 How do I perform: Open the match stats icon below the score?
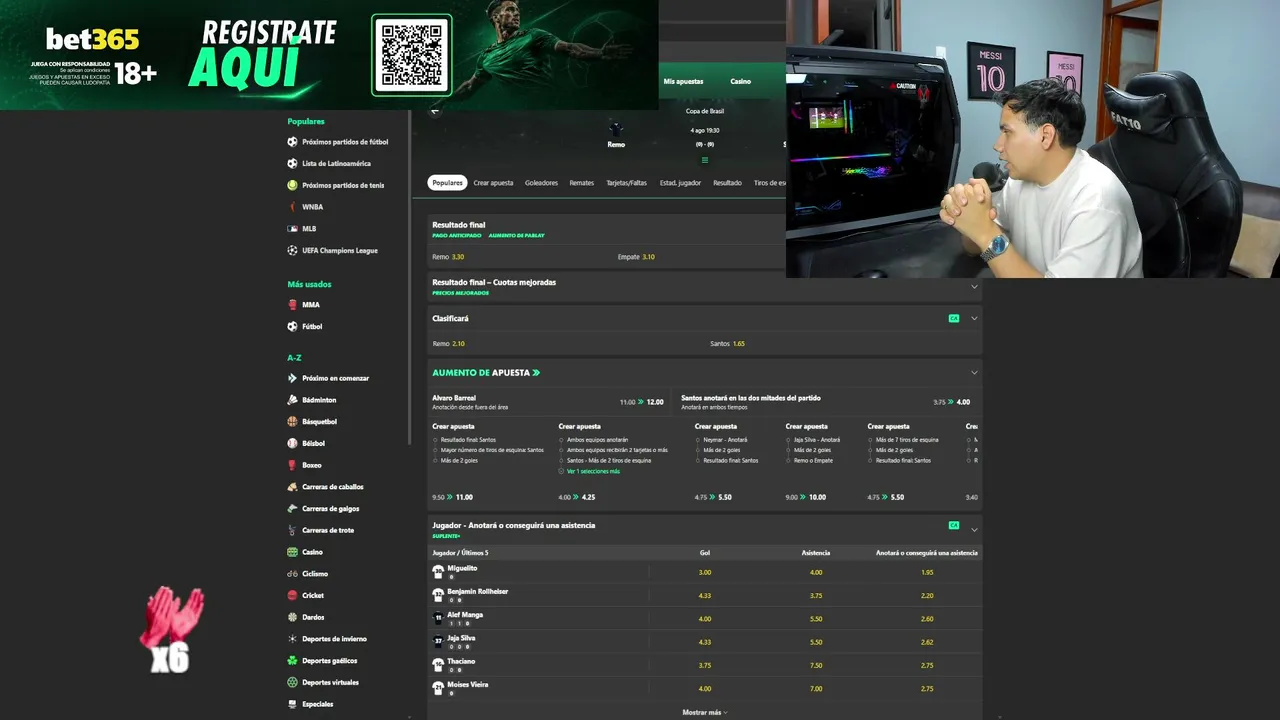pyautogui.click(x=705, y=160)
